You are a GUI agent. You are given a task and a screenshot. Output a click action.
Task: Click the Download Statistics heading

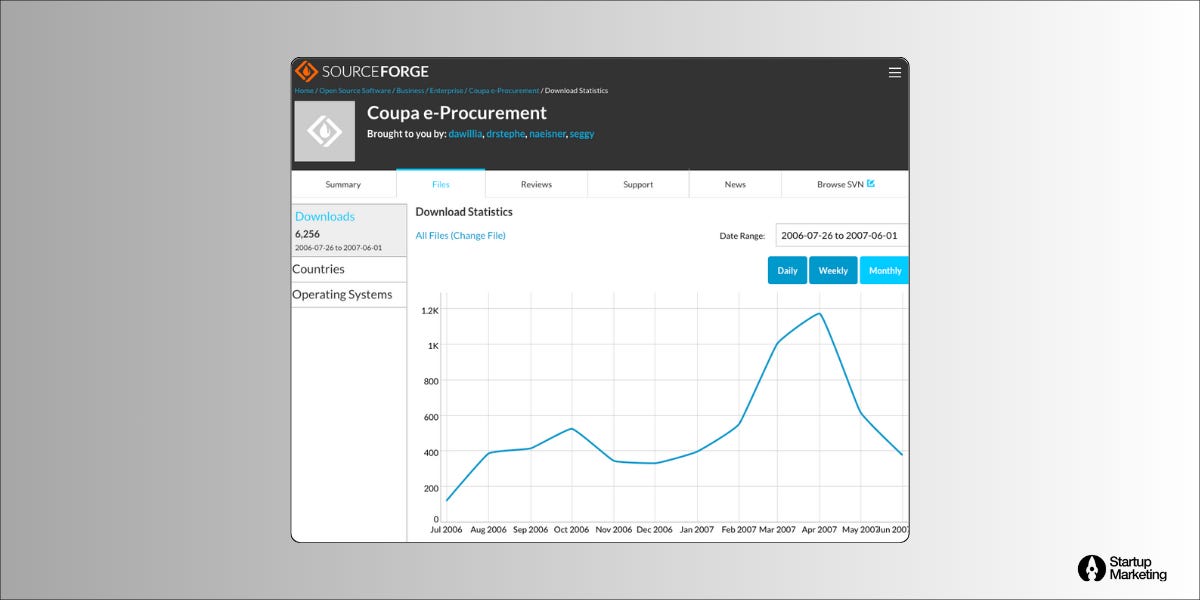pos(464,212)
